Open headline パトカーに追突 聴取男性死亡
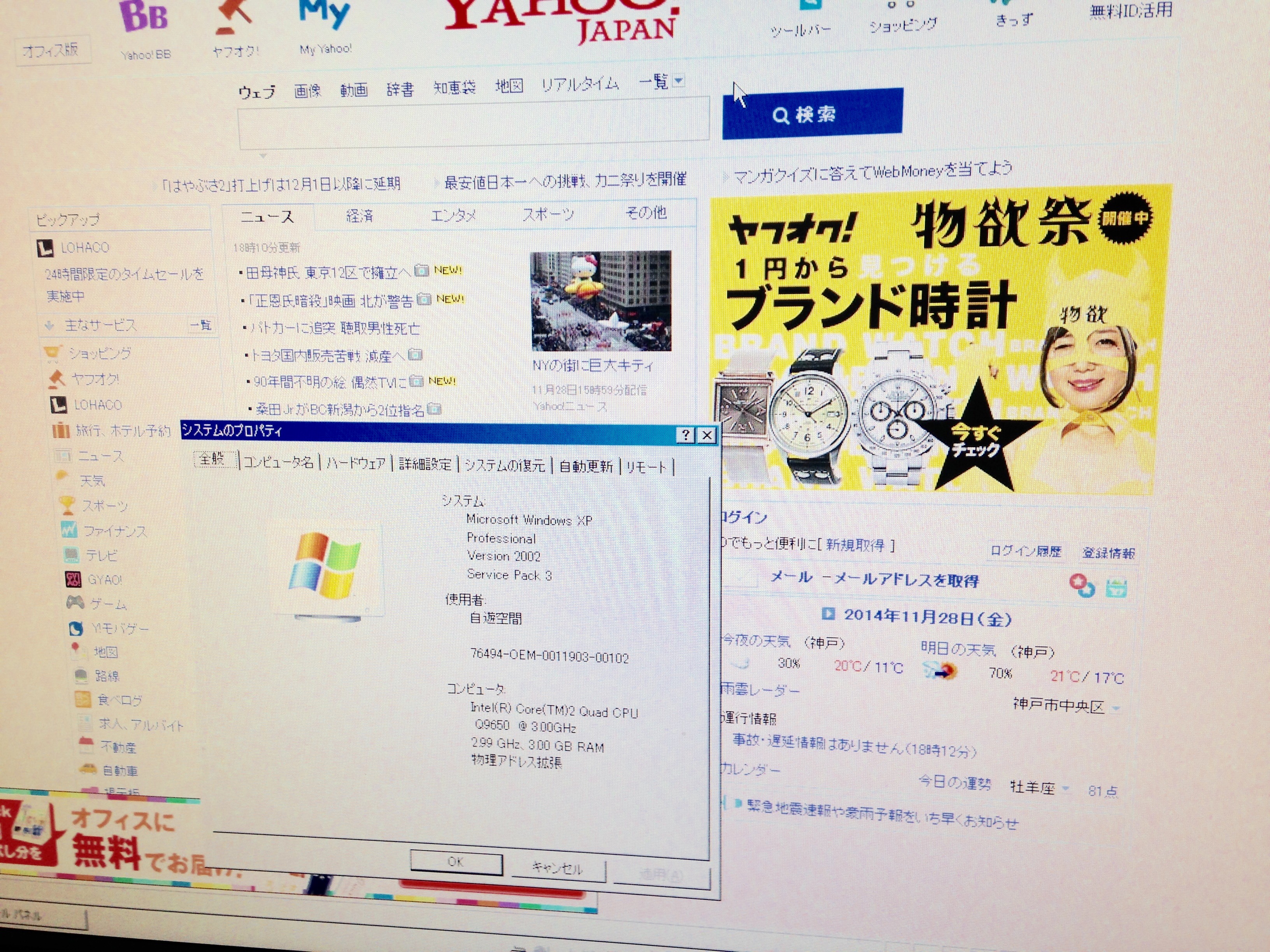1270x952 pixels. coord(334,328)
